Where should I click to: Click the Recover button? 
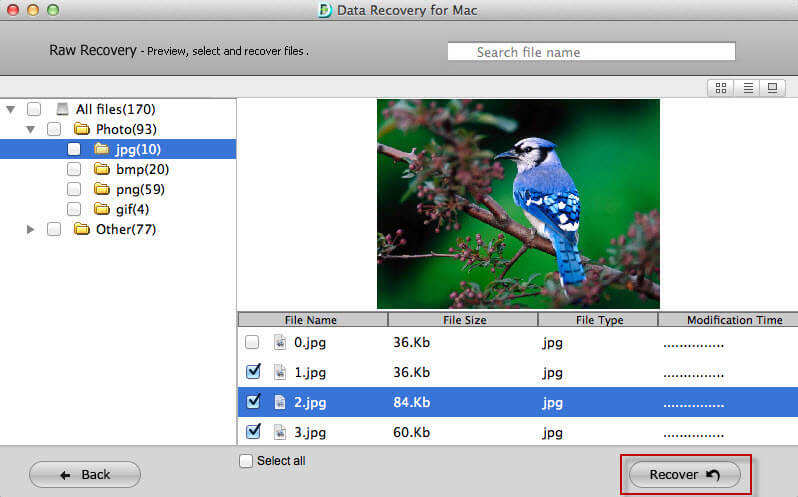tap(685, 475)
